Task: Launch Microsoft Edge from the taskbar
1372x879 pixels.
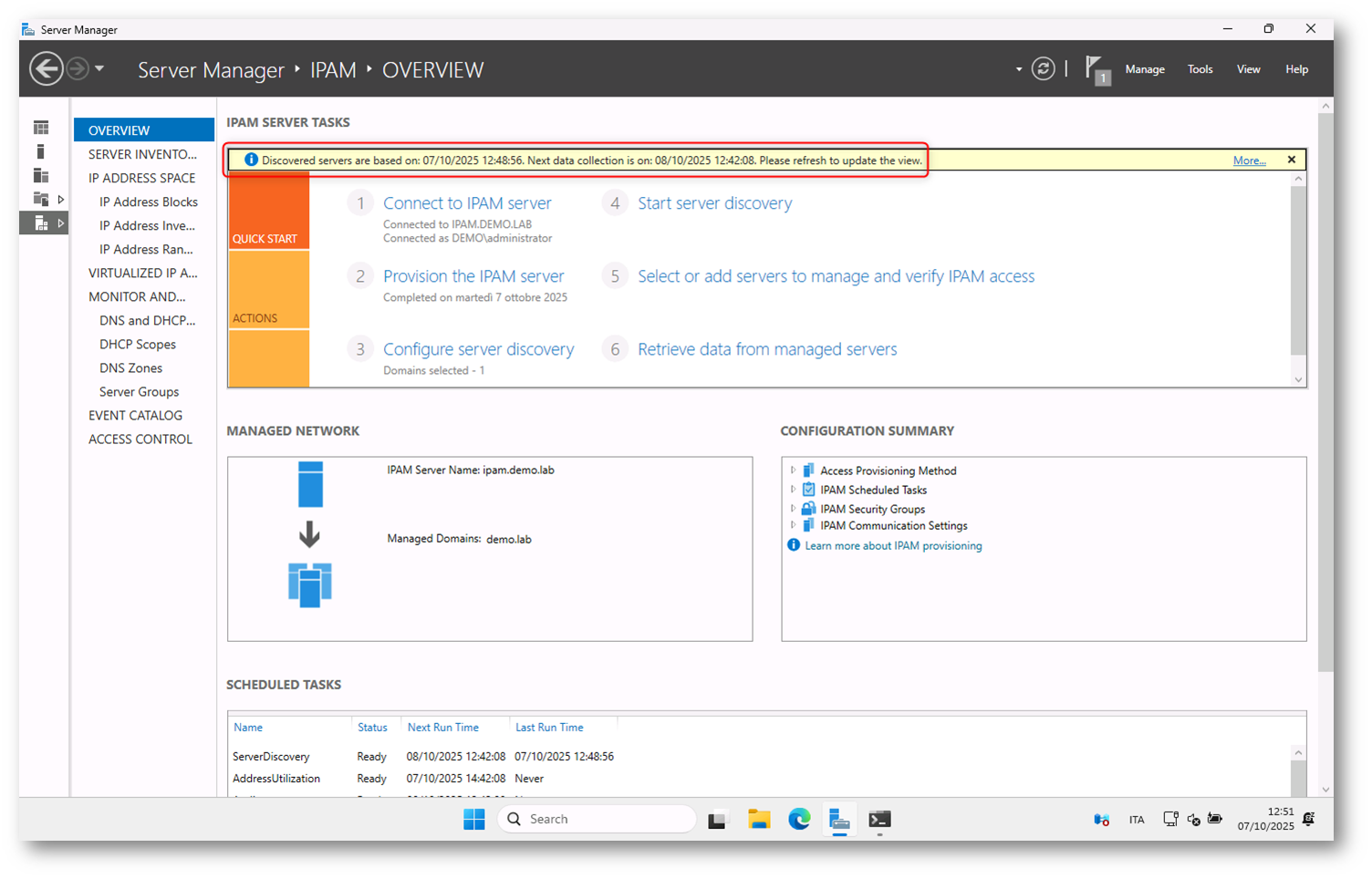Action: click(799, 820)
